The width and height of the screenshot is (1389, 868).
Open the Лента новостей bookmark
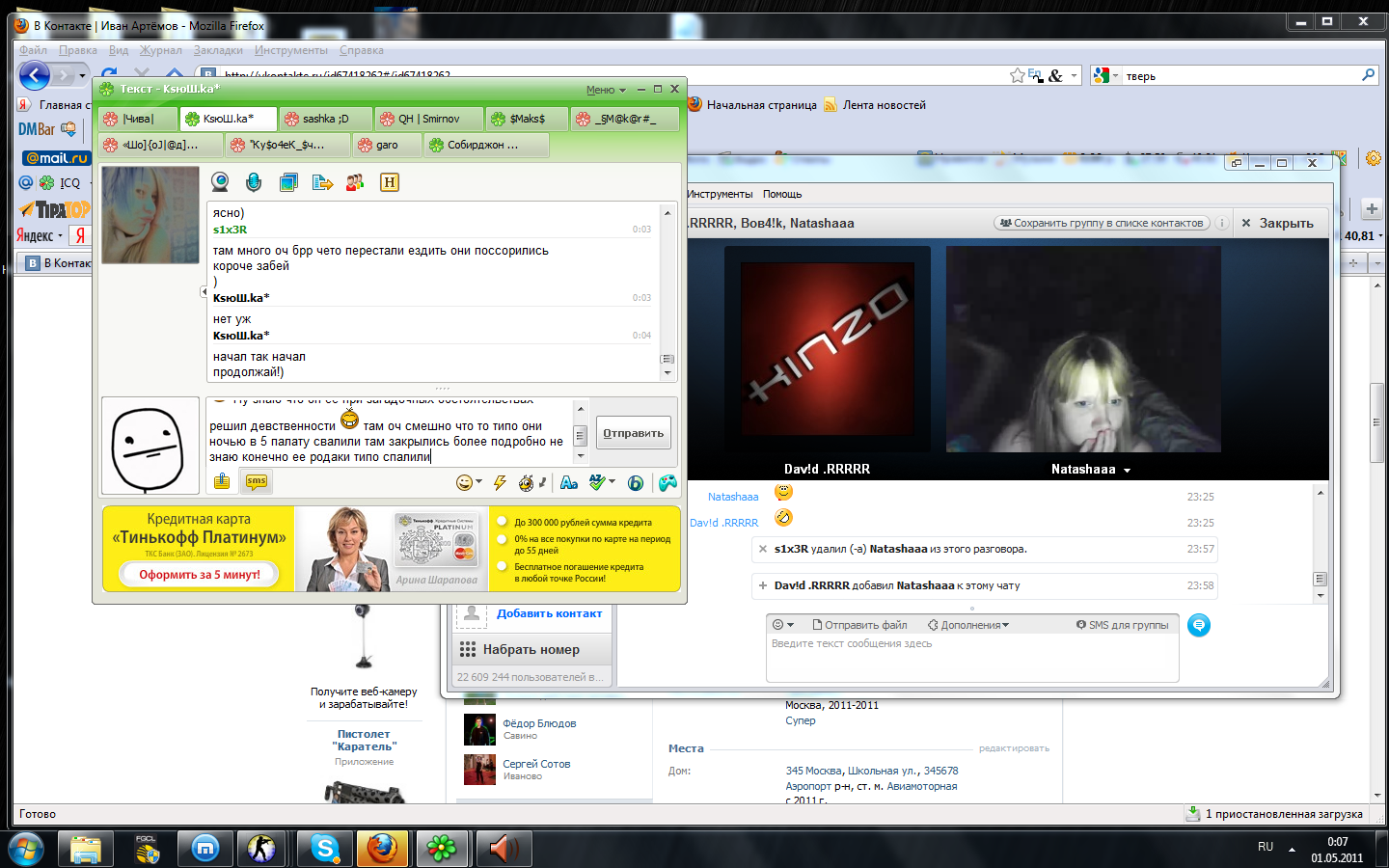(x=874, y=105)
